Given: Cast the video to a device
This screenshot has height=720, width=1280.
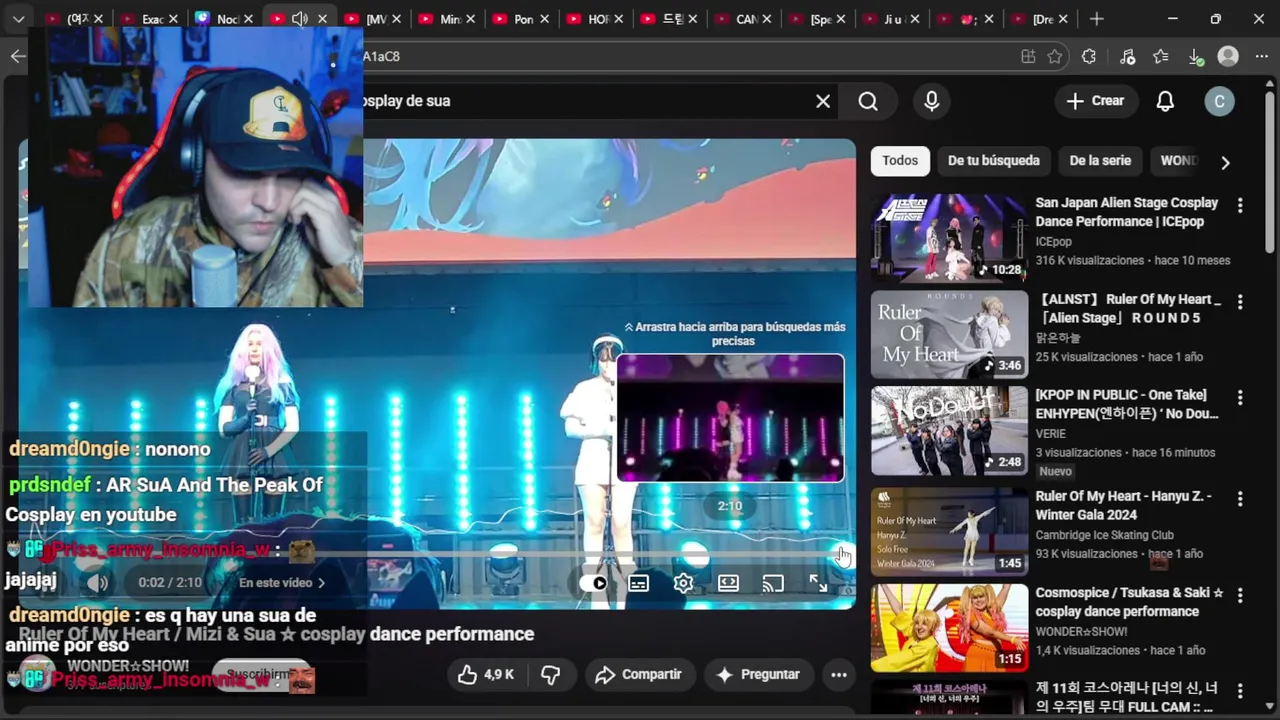Looking at the screenshot, I should coord(773,583).
